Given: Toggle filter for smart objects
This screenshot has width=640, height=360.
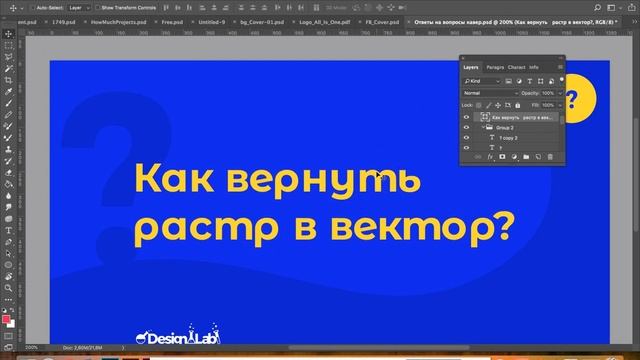Looking at the screenshot, I should [551, 81].
